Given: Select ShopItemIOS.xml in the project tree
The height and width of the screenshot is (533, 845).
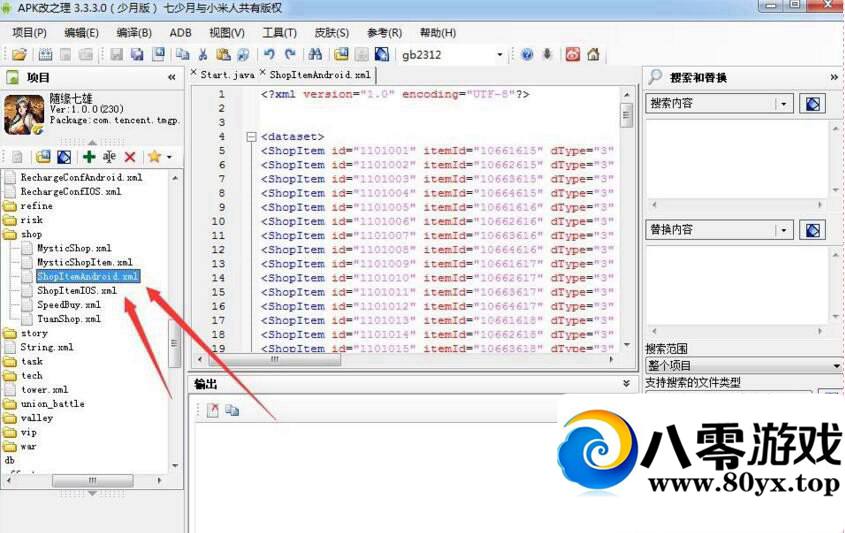Looking at the screenshot, I should 77,290.
